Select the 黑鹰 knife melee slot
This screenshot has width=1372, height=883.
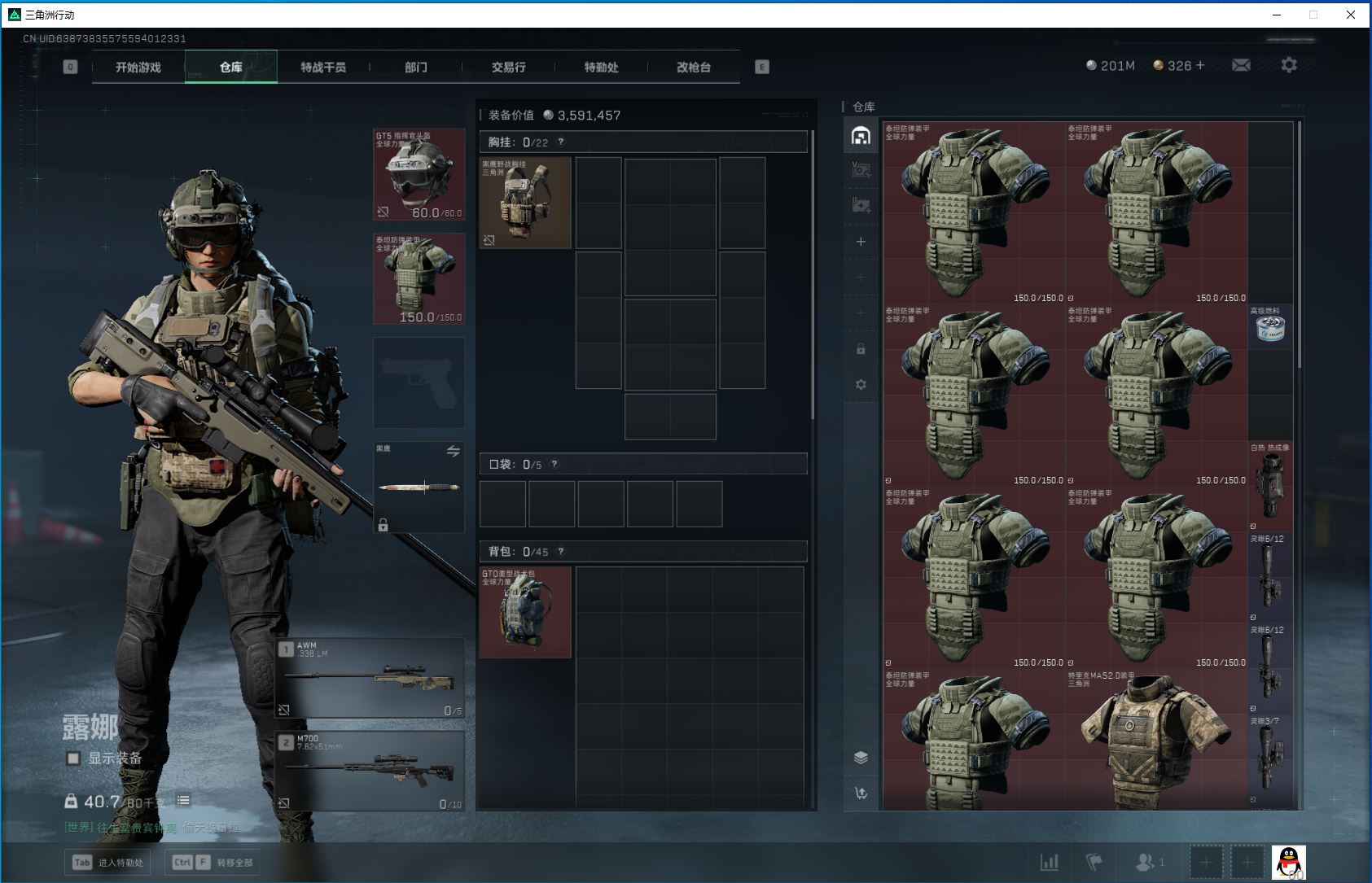coord(419,487)
